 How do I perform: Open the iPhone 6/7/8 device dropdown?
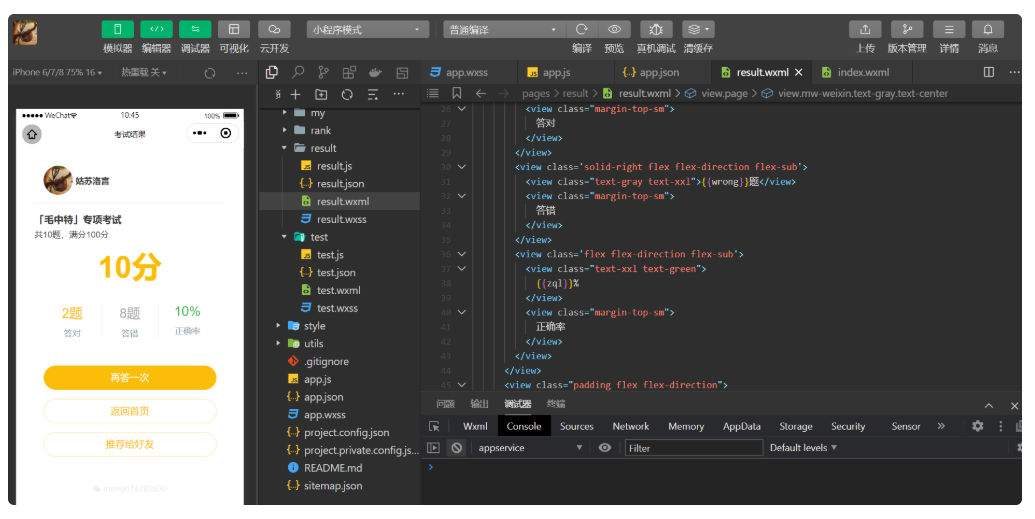pos(57,72)
